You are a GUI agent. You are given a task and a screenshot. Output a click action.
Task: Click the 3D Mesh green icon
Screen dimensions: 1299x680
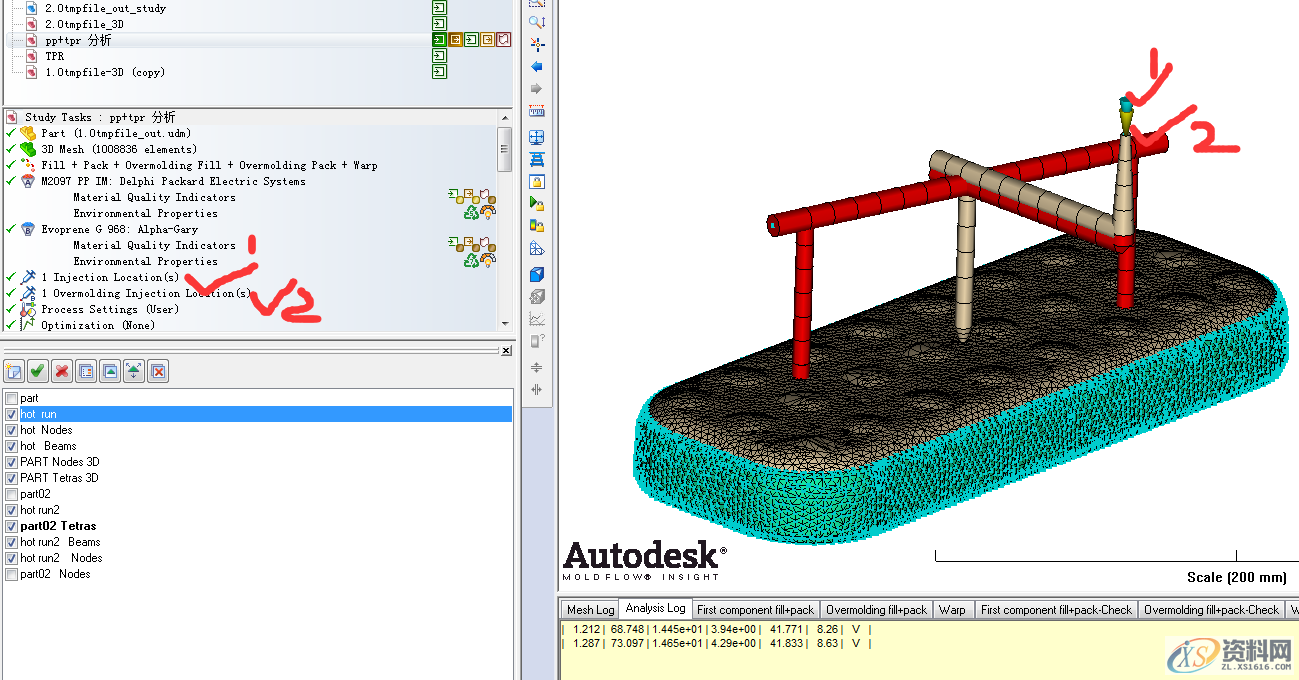[28, 149]
